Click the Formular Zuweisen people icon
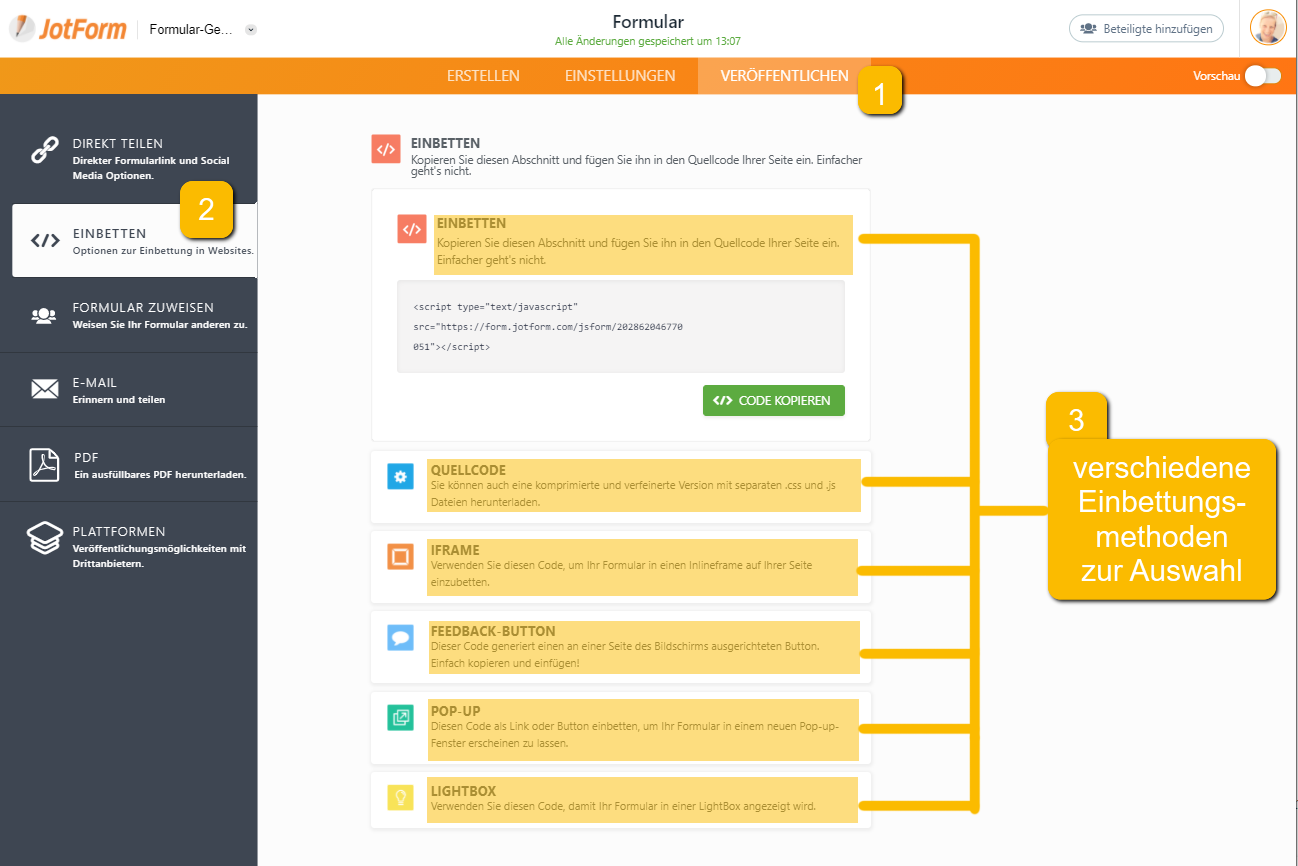This screenshot has width=1298, height=866. [44, 315]
